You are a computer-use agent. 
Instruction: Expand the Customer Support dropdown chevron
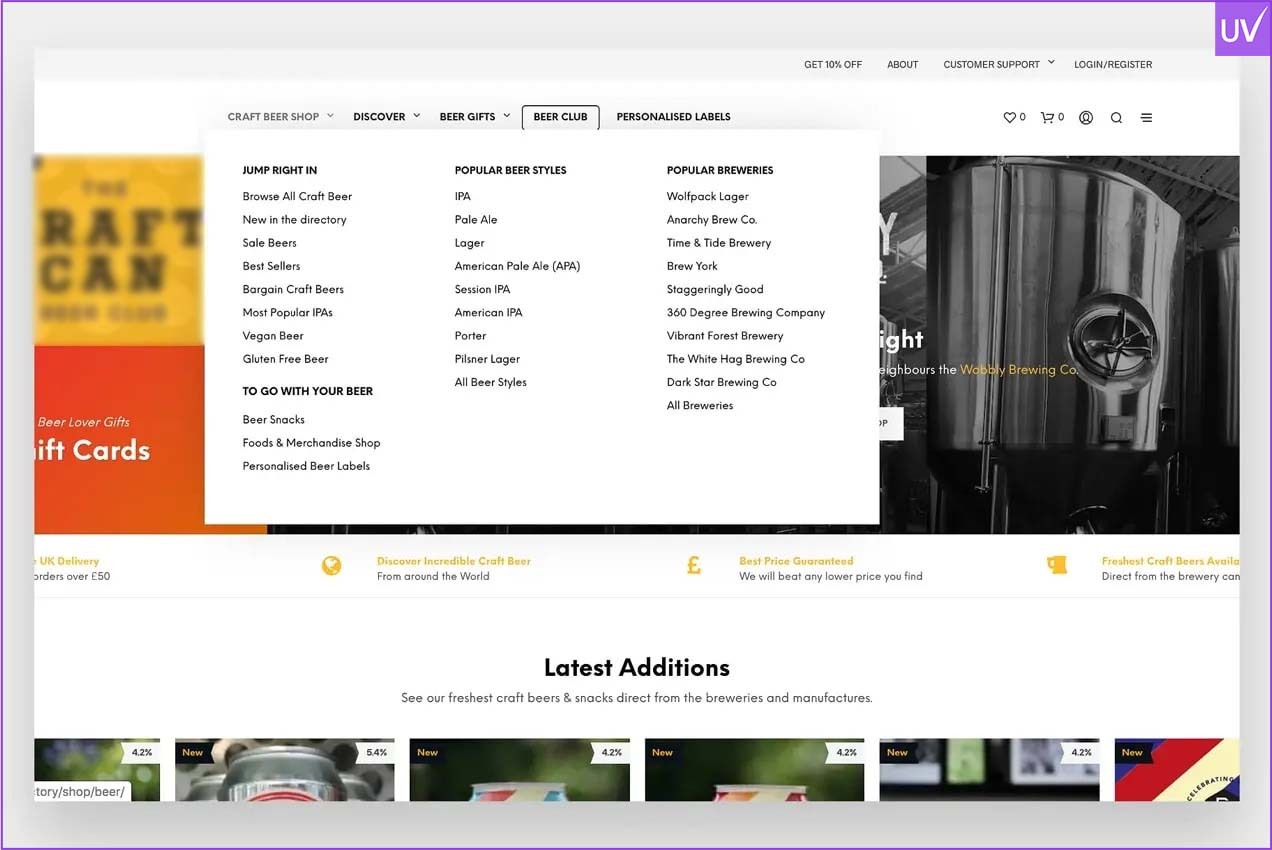pos(1051,63)
